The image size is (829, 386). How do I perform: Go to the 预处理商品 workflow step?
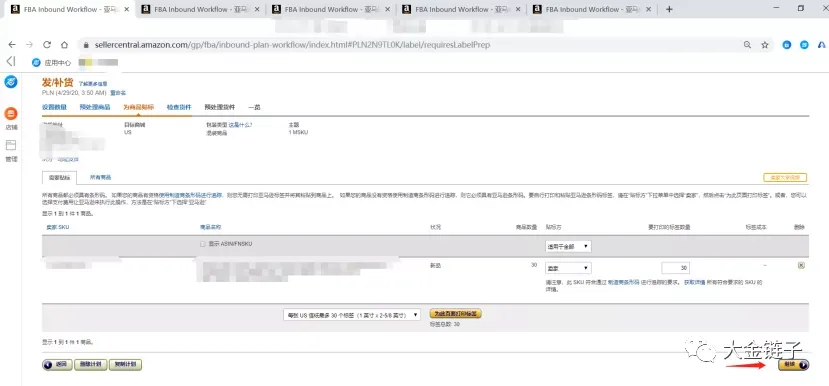(95, 107)
